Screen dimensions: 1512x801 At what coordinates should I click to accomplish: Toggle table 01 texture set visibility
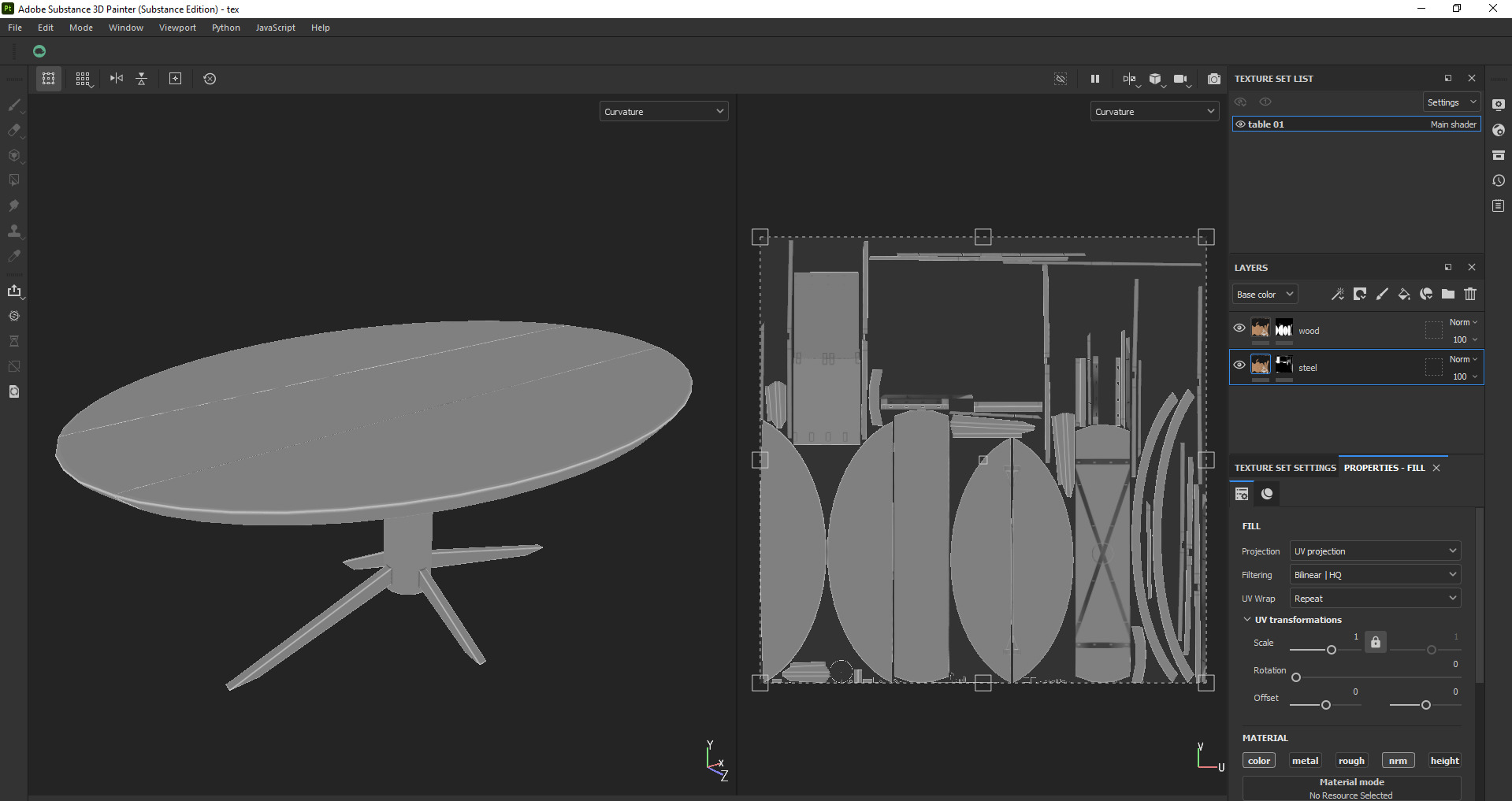tap(1240, 124)
